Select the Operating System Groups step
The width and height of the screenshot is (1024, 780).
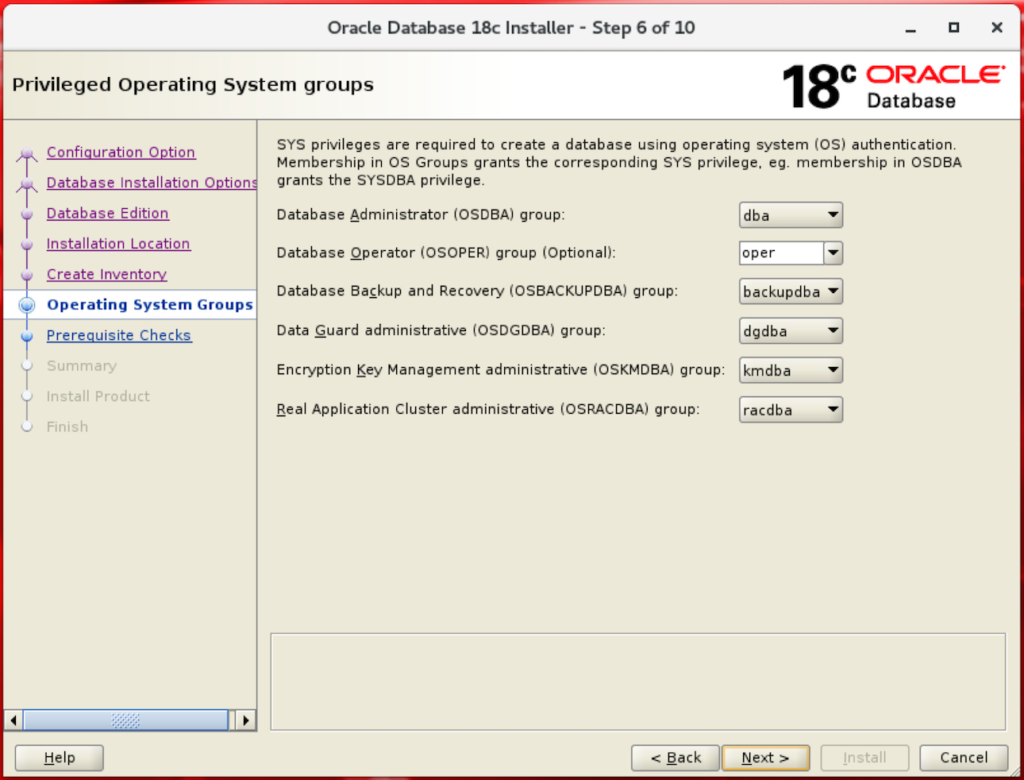[x=150, y=304]
